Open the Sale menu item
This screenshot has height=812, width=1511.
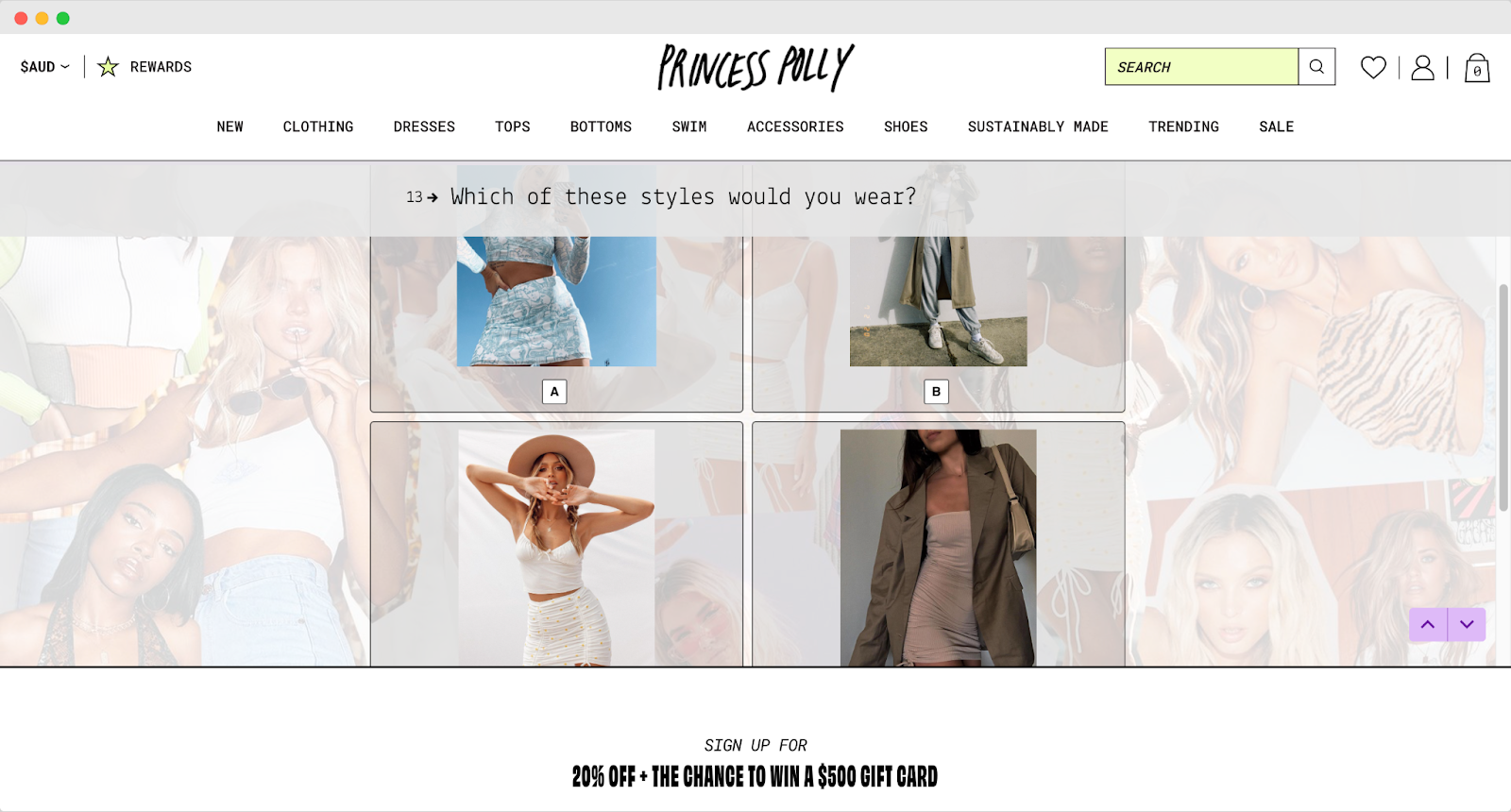pos(1276,127)
